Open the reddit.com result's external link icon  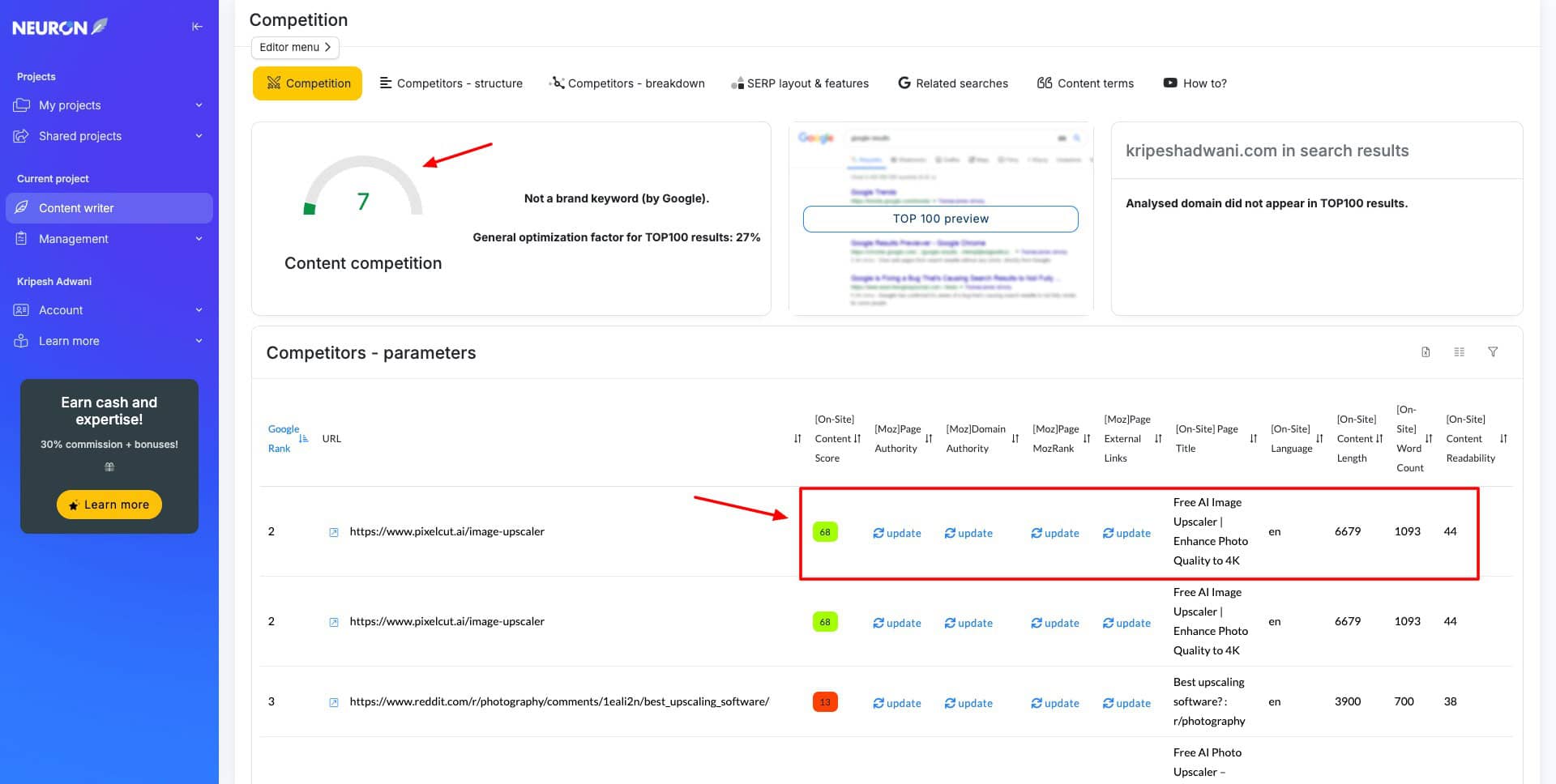pyautogui.click(x=334, y=702)
